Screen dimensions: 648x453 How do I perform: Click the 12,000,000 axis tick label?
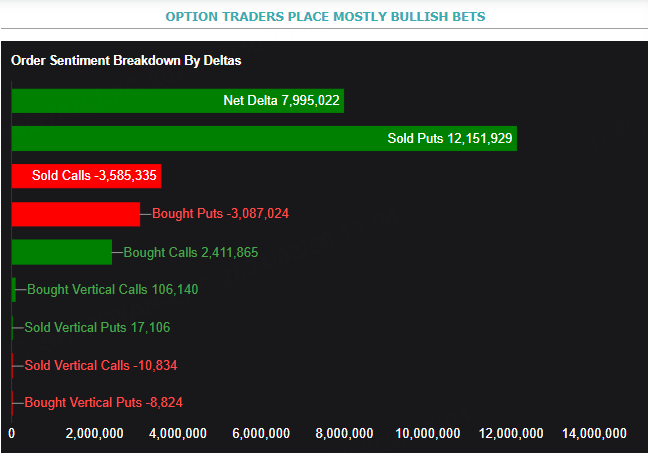pos(511,433)
